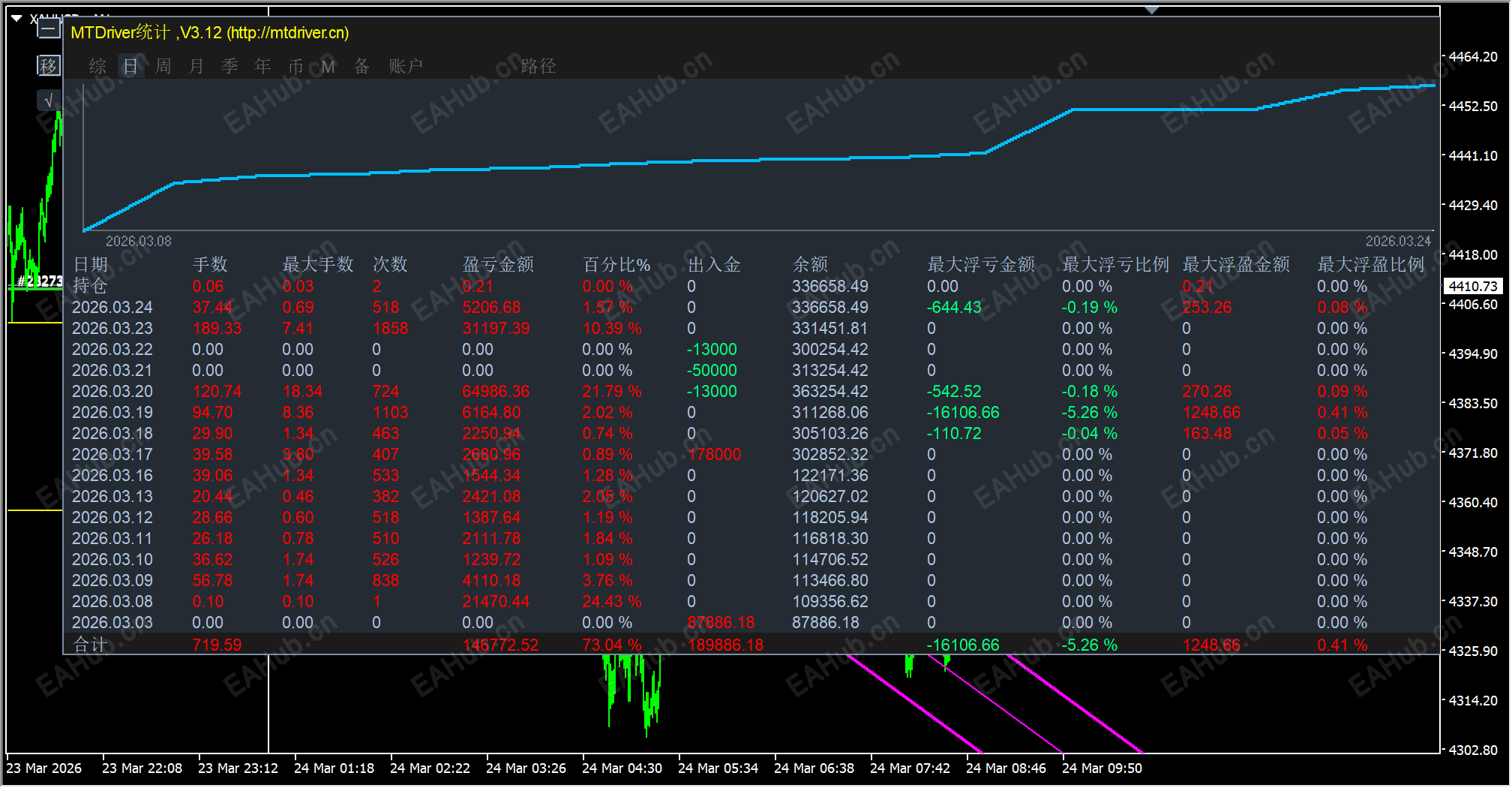This screenshot has width=1512, height=788.
Task: Open the 备 notes tab
Action: pyautogui.click(x=361, y=66)
